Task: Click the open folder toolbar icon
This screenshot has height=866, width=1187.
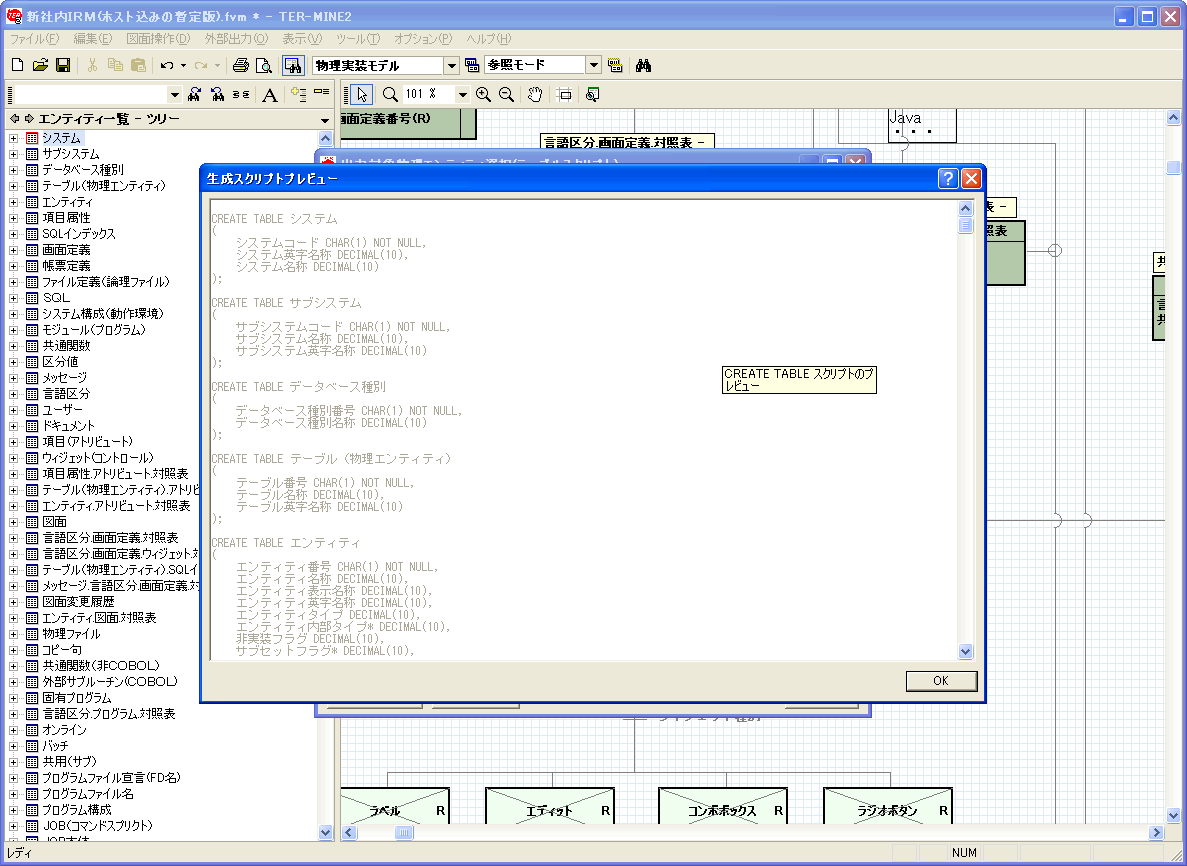Action: pos(40,66)
